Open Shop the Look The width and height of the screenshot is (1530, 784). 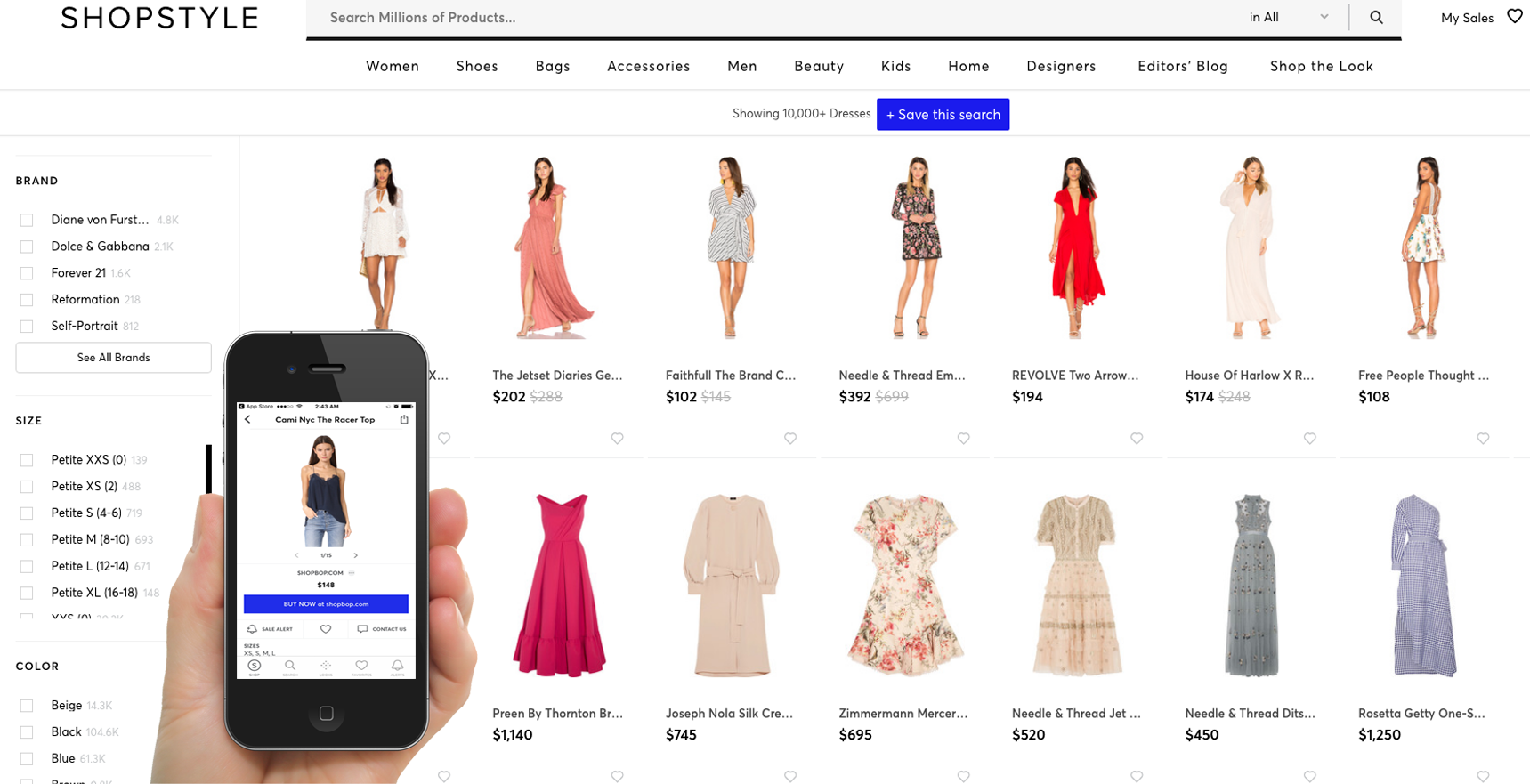tap(1322, 66)
